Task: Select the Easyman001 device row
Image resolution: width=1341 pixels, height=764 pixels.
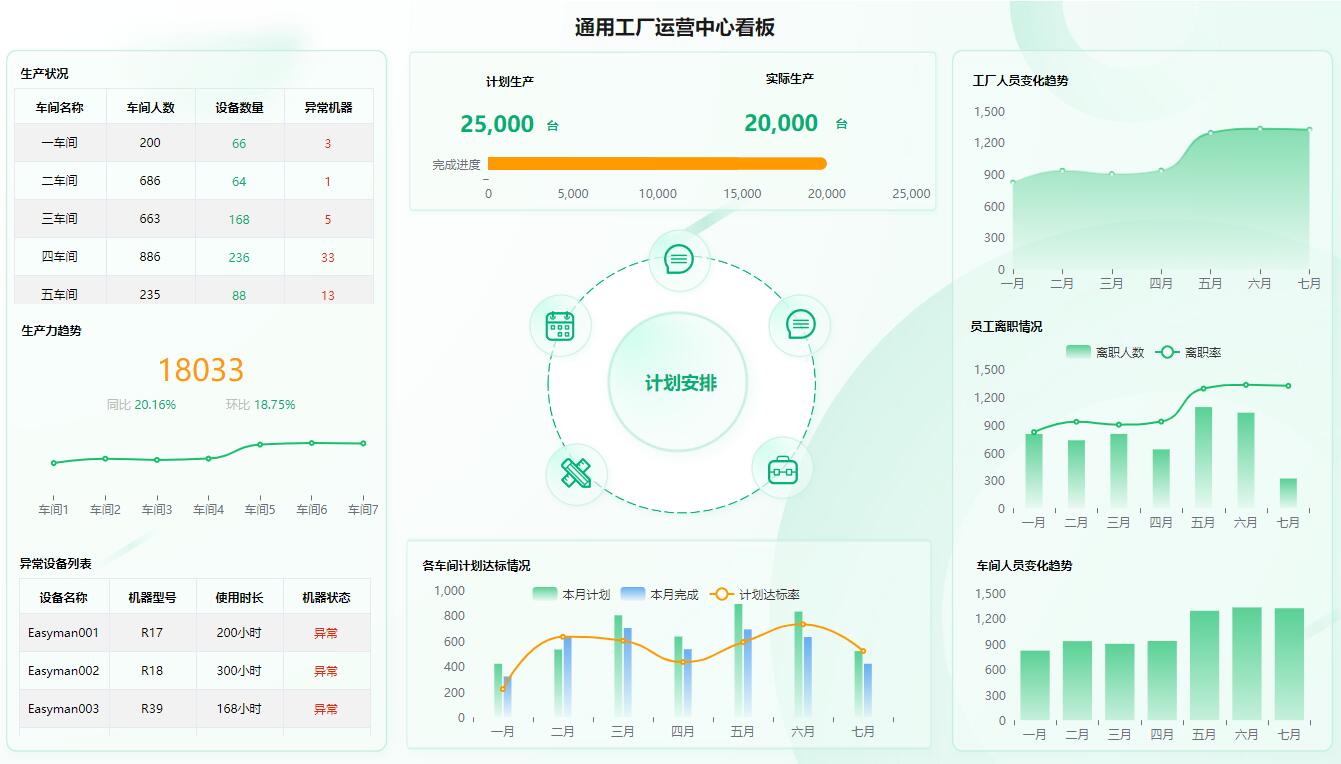Action: (195, 633)
